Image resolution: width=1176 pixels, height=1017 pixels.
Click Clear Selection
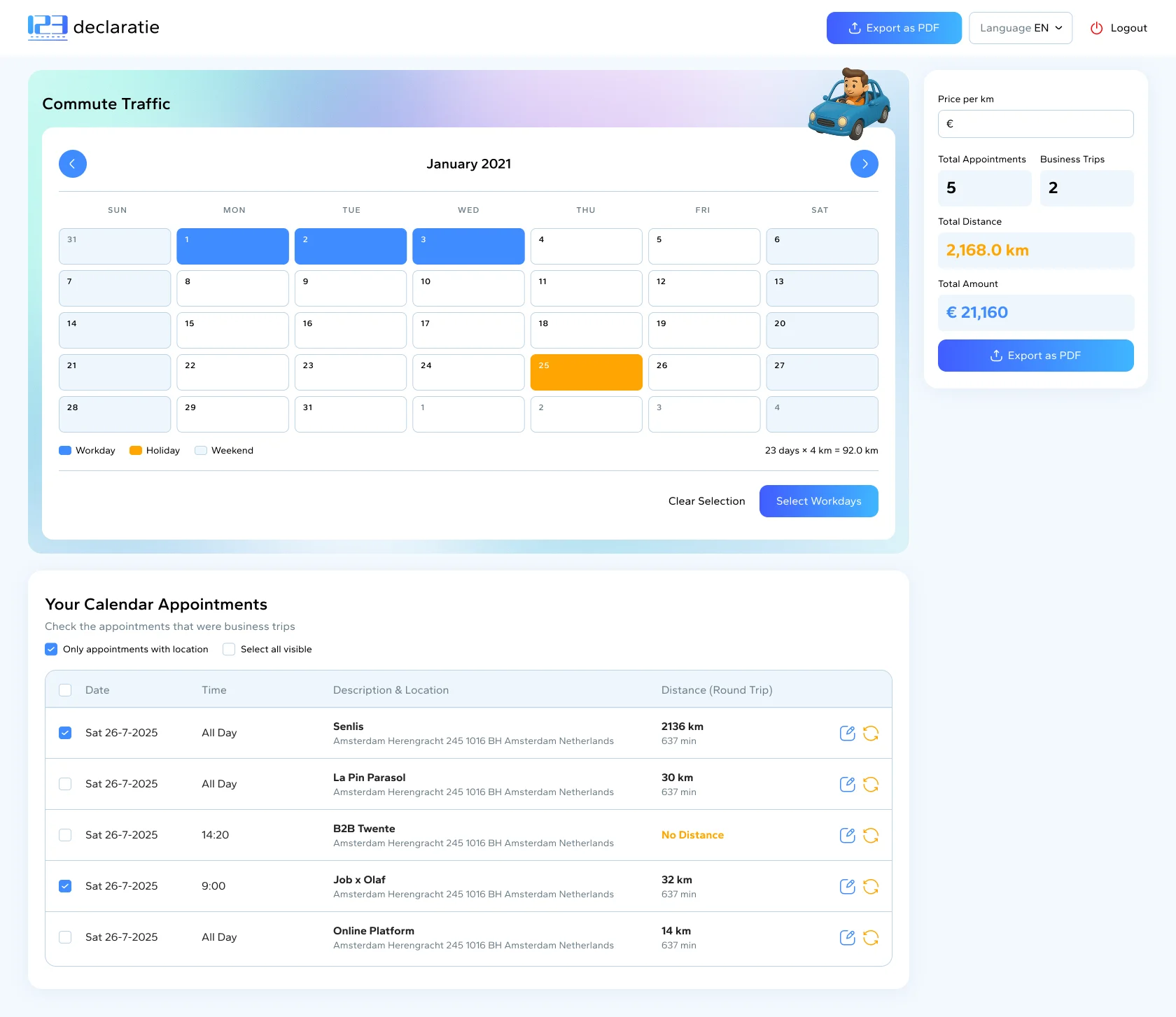click(707, 501)
